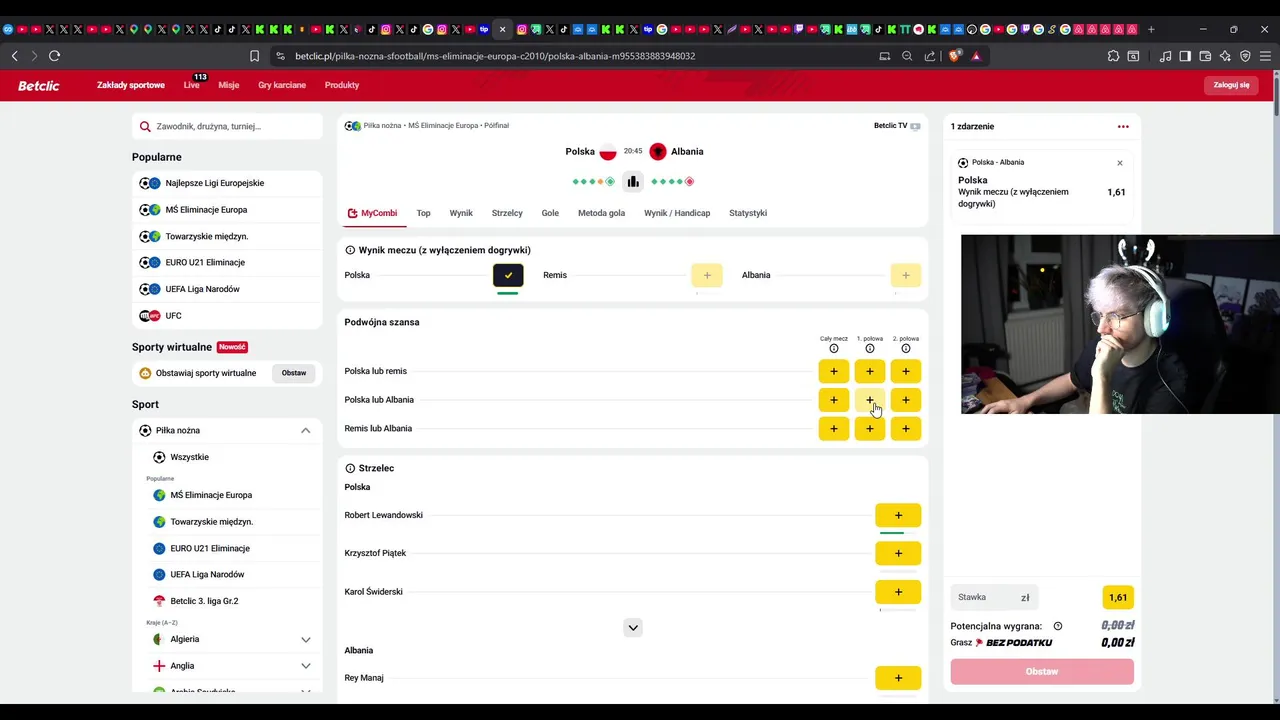Add Robert Lewandowski scorer bet
The height and width of the screenshot is (720, 1280).
(x=898, y=515)
